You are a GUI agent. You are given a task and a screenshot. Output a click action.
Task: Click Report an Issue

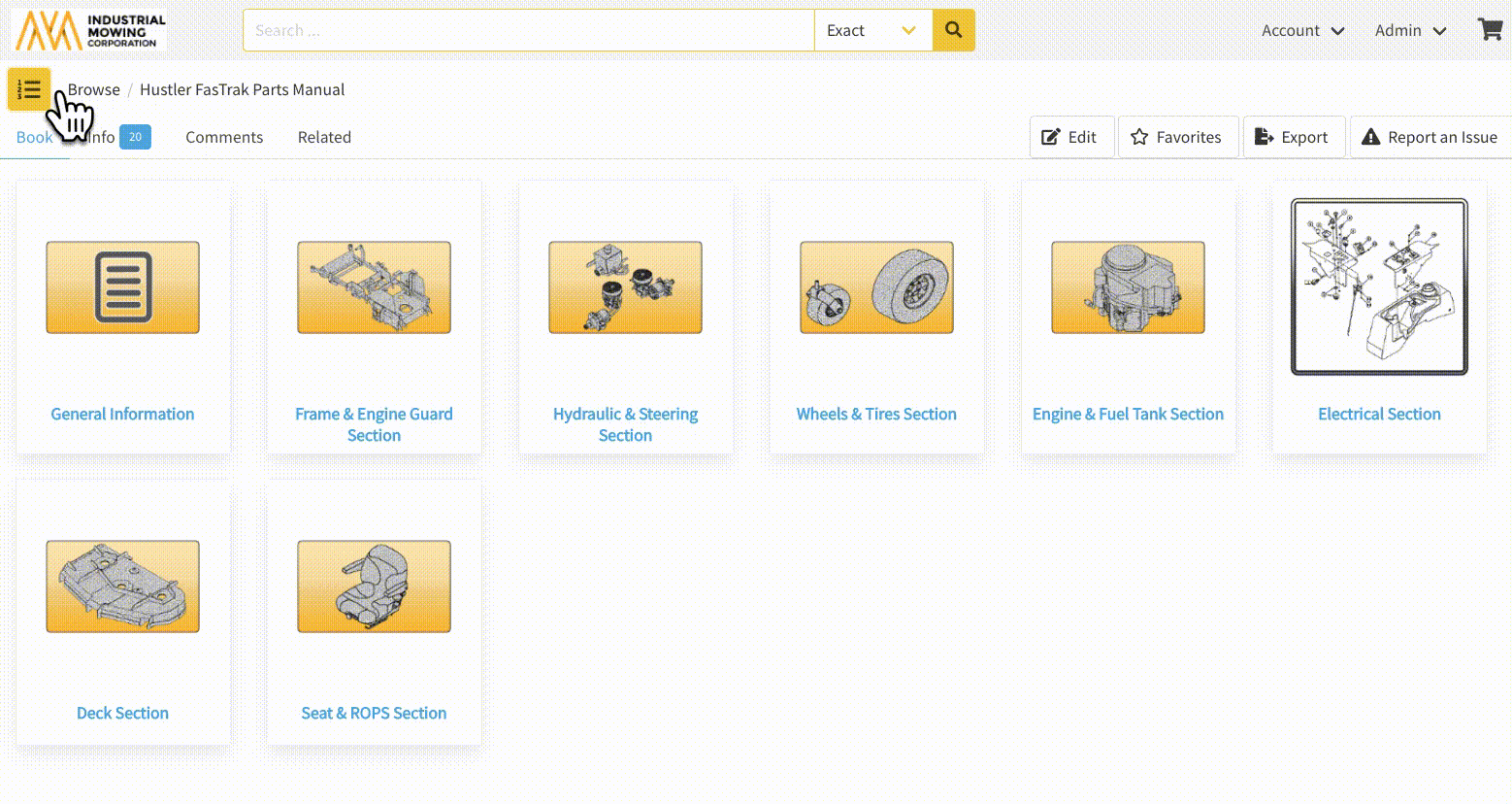1430,137
